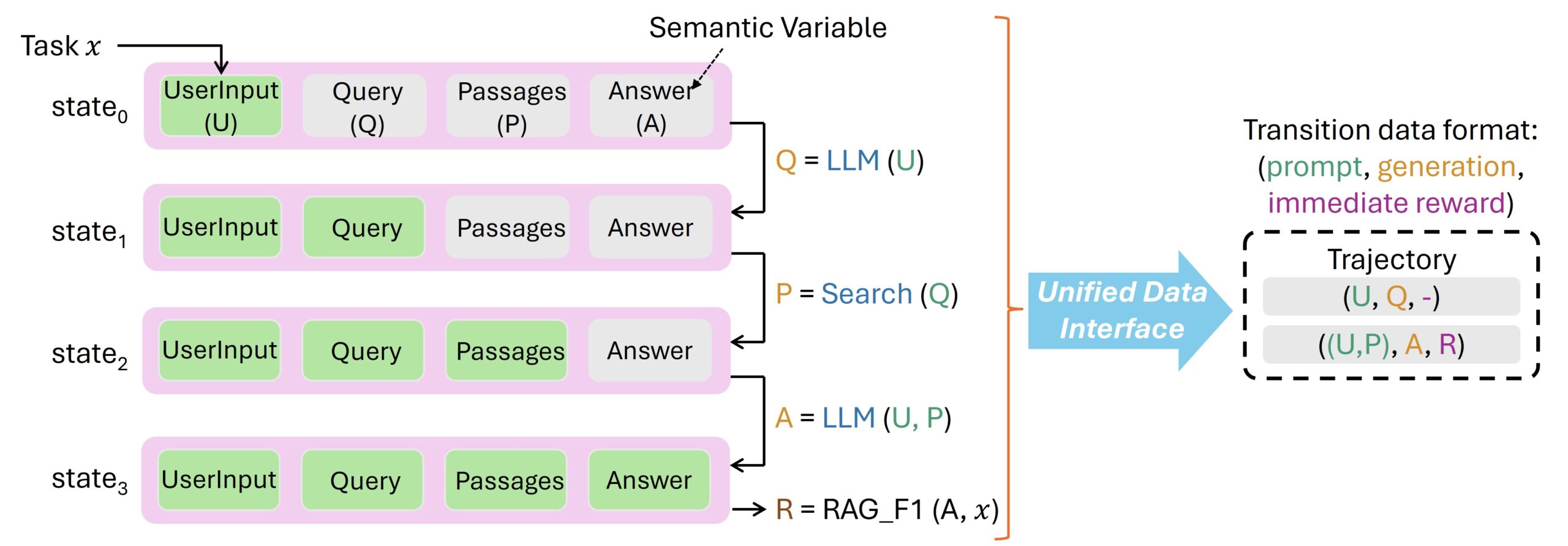This screenshot has width=1568, height=546.
Task: Click the Task x label
Action: click(60, 46)
